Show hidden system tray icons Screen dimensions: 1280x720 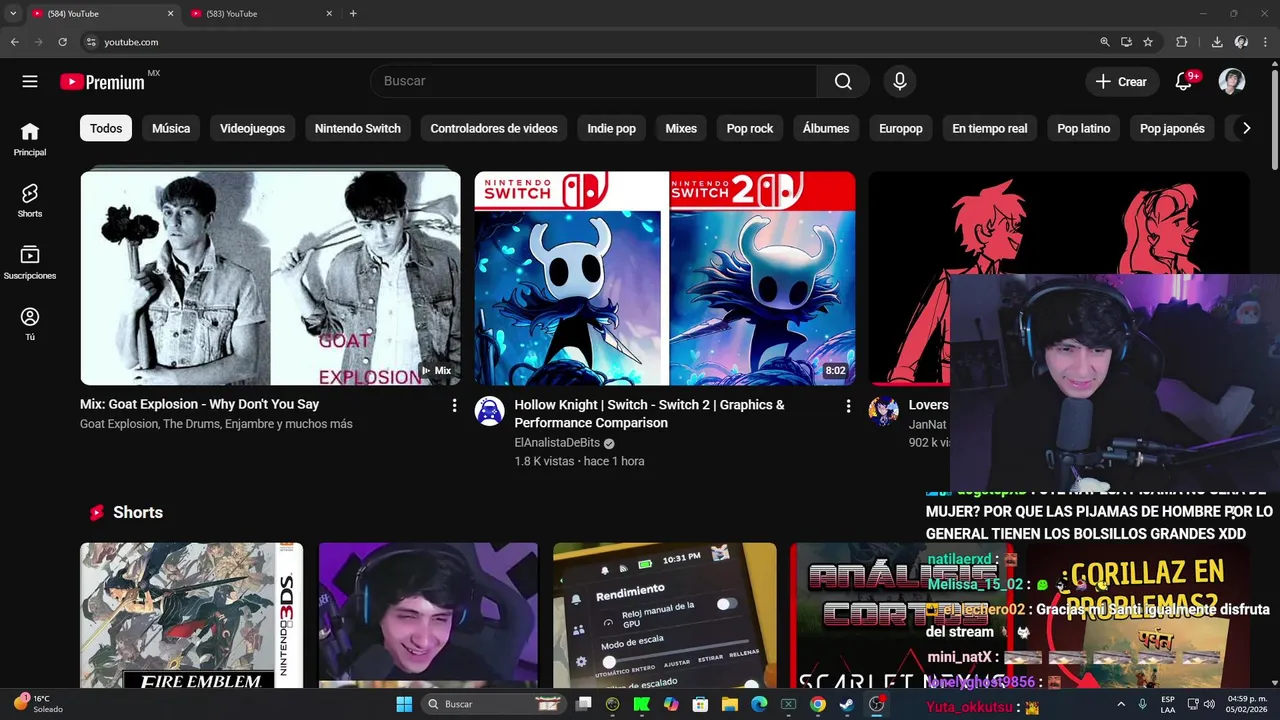1120,704
